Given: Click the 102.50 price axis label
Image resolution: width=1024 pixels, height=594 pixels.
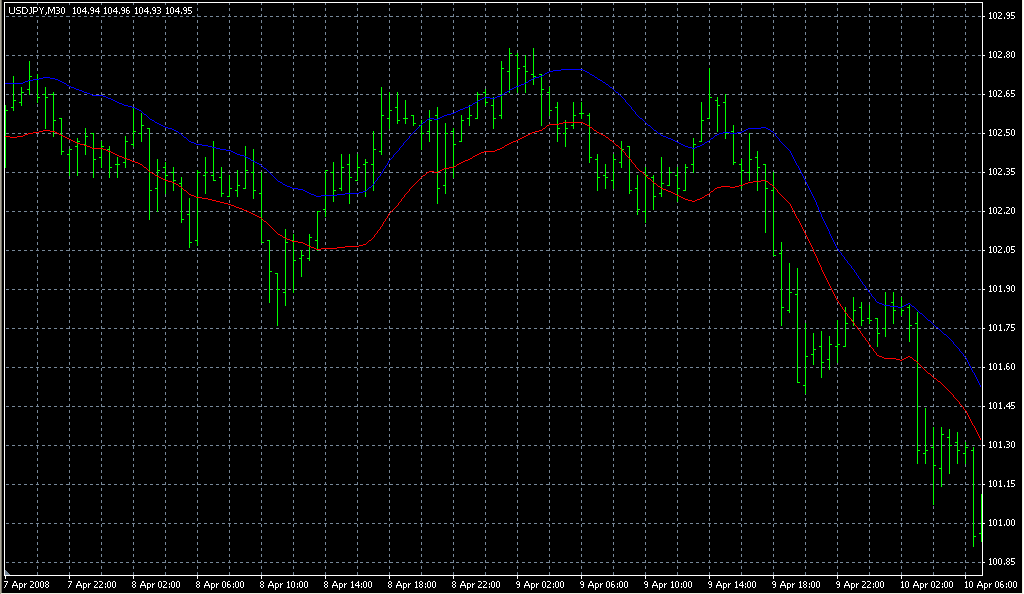Looking at the screenshot, I should [1001, 133].
